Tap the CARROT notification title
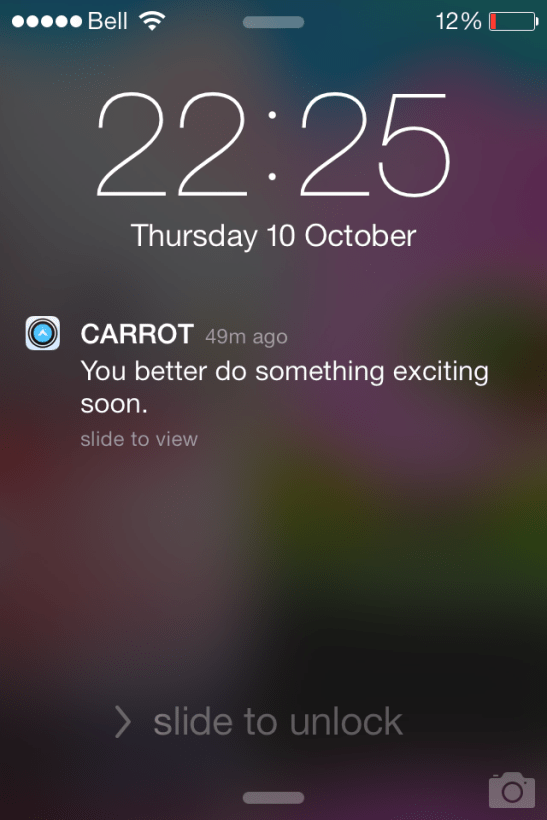 tap(137, 334)
